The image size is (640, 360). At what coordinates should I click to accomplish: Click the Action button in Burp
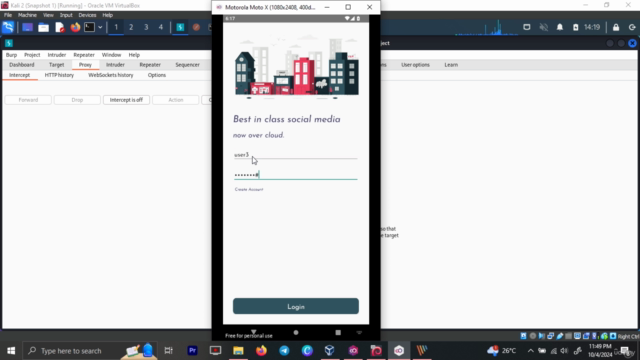[x=176, y=100]
